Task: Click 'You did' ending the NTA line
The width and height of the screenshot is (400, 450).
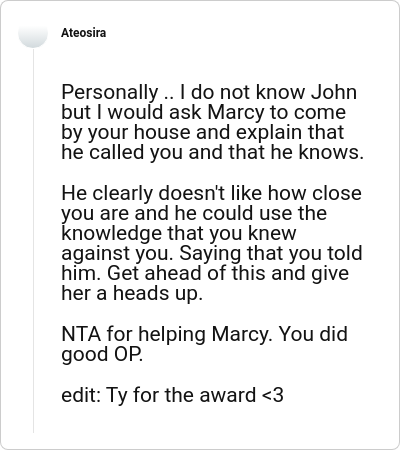Action: (x=313, y=334)
